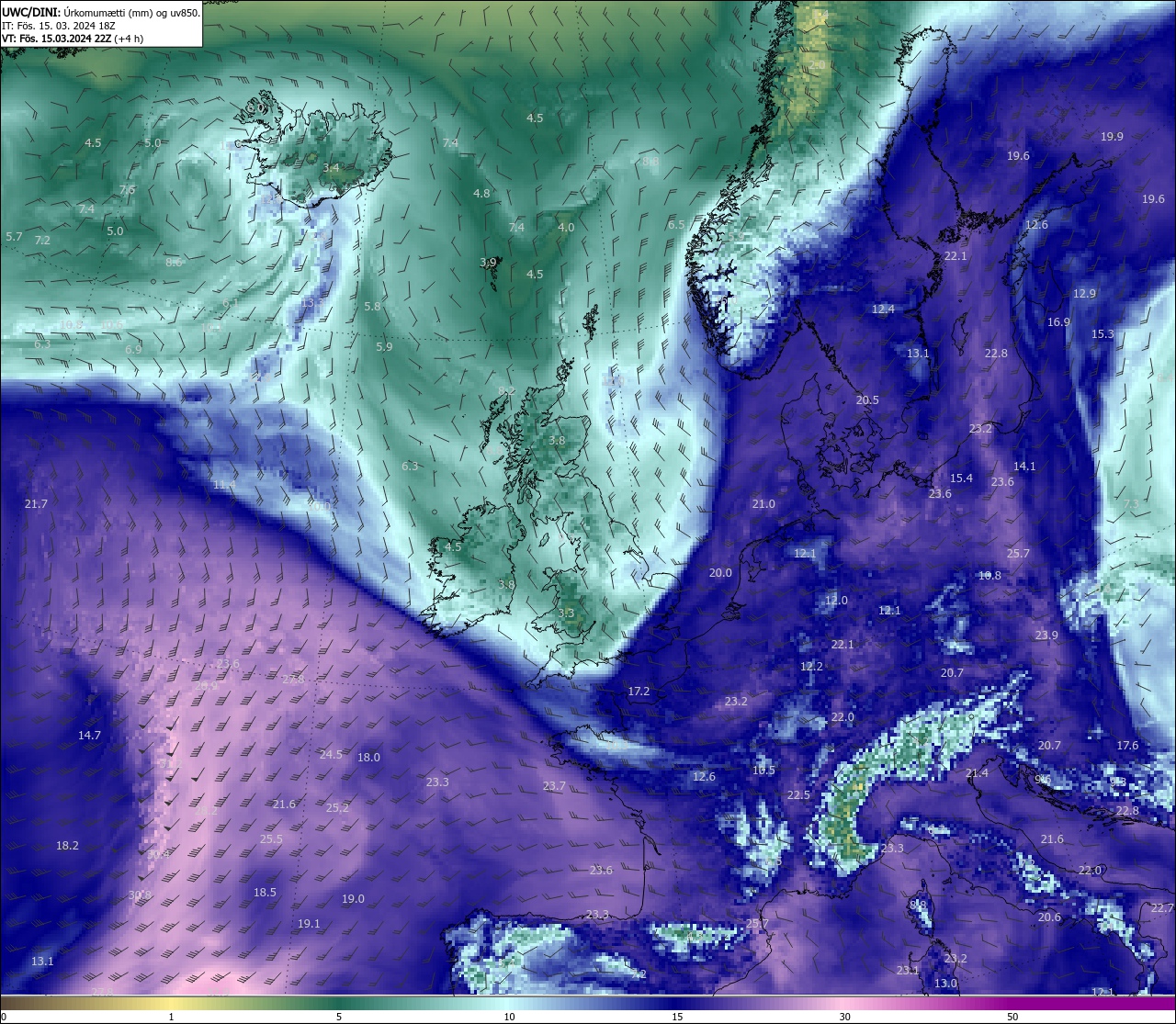
Task: Select the 16.9 value over the Baltics
Action: point(1058,322)
